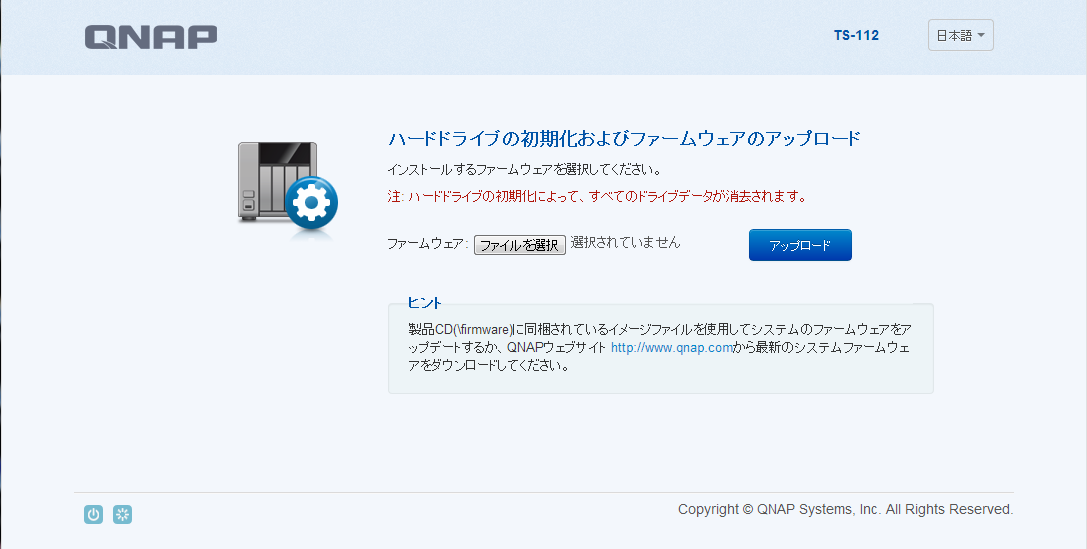Viewport: 1087px width, 549px height.
Task: Click the ファイルを選択 file chooser button
Action: point(520,245)
